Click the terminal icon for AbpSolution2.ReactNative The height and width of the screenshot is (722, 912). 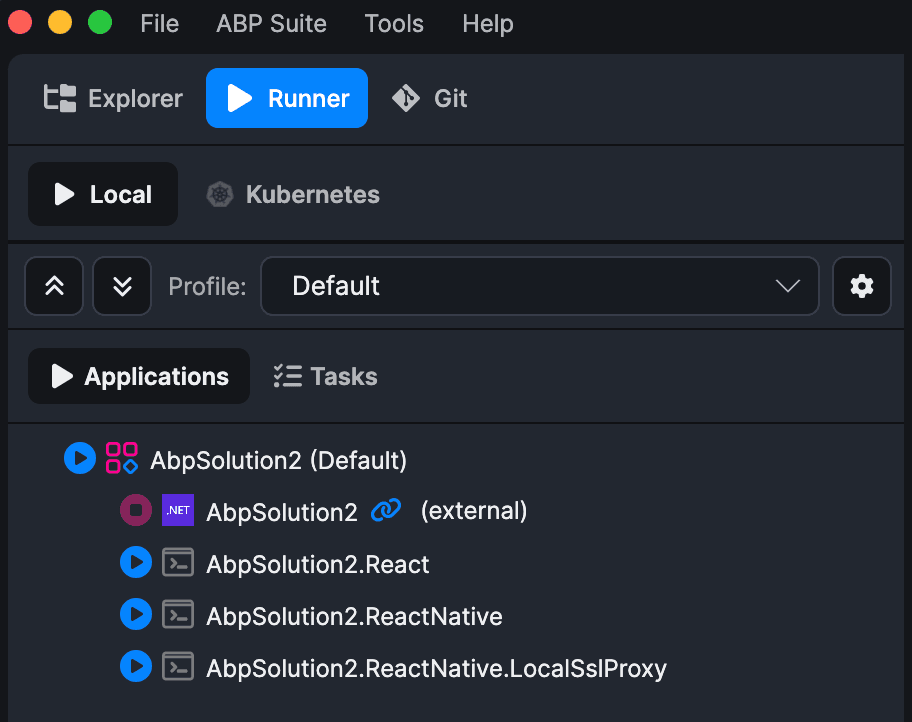[x=178, y=614]
